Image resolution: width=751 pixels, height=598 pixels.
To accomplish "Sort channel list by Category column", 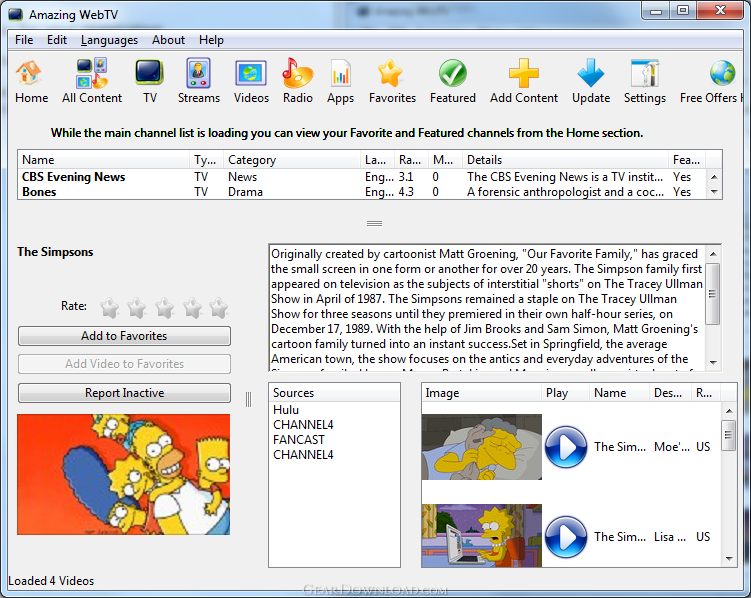I will pyautogui.click(x=291, y=159).
